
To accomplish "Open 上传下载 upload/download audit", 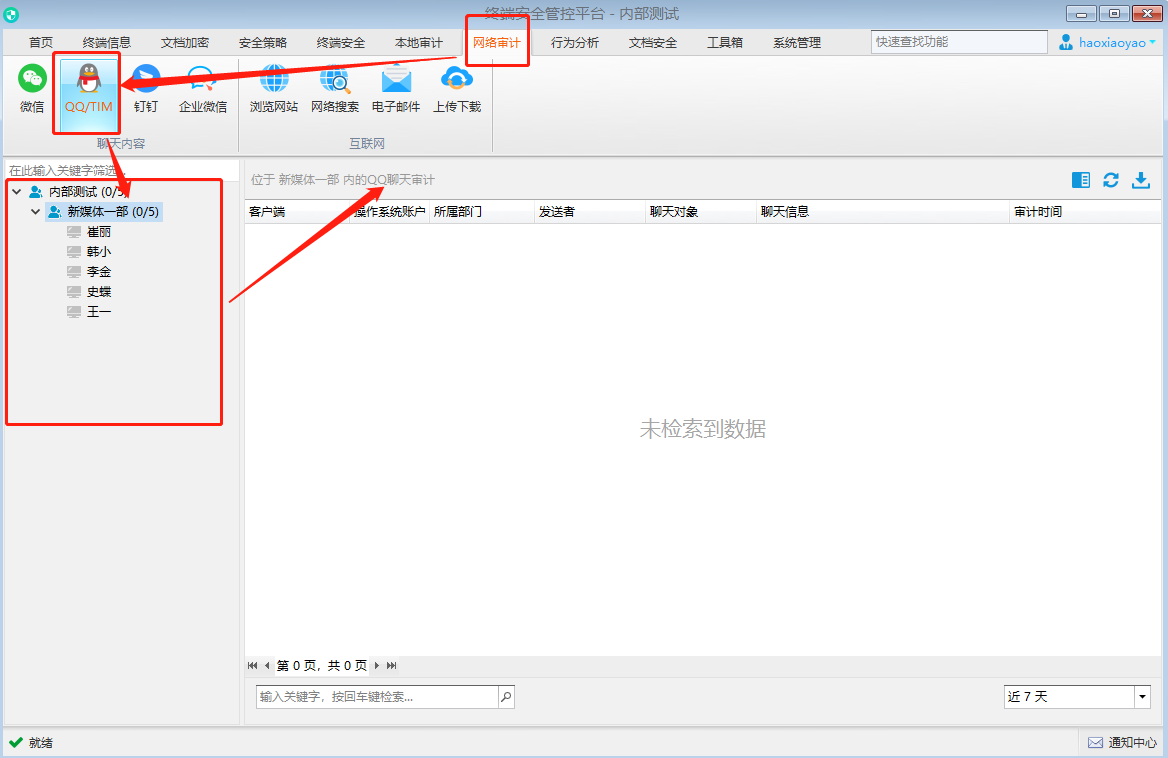I will point(457,88).
